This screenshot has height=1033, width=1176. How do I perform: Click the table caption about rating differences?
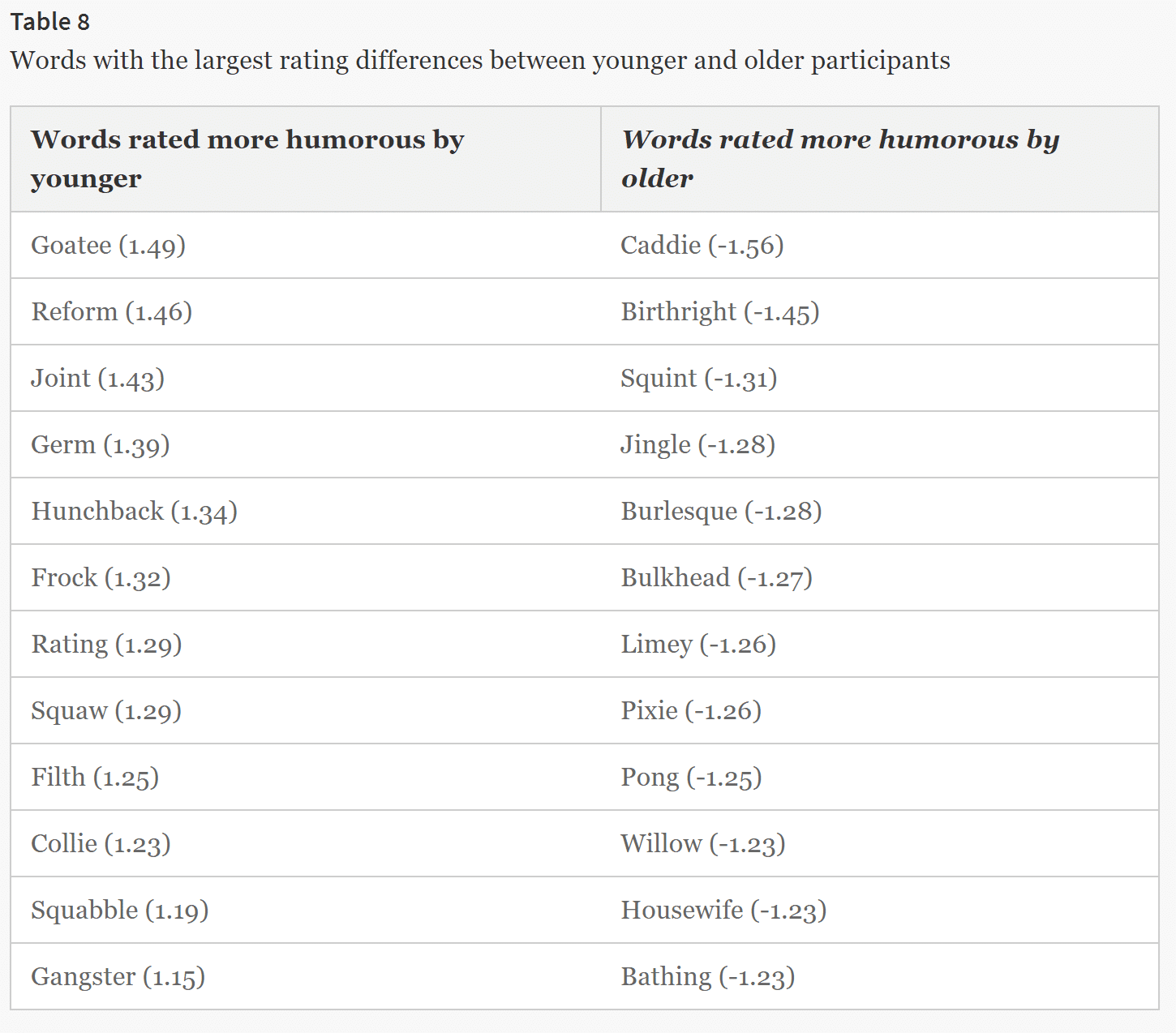480,61
